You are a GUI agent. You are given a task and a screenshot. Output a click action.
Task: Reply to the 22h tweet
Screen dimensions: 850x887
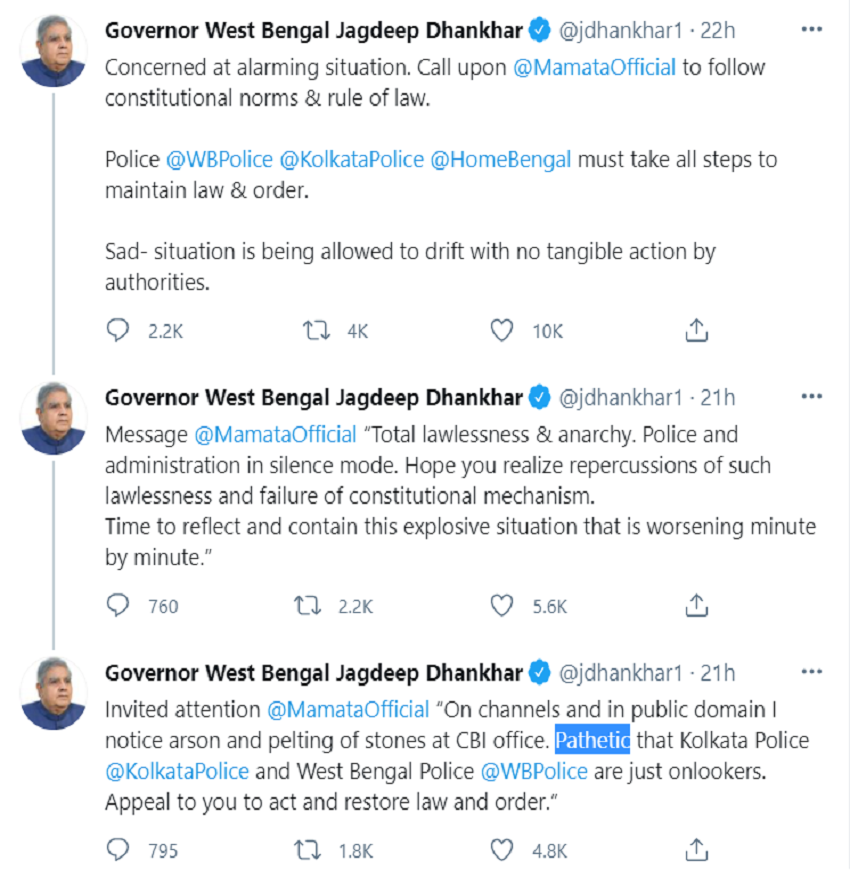[x=119, y=330]
